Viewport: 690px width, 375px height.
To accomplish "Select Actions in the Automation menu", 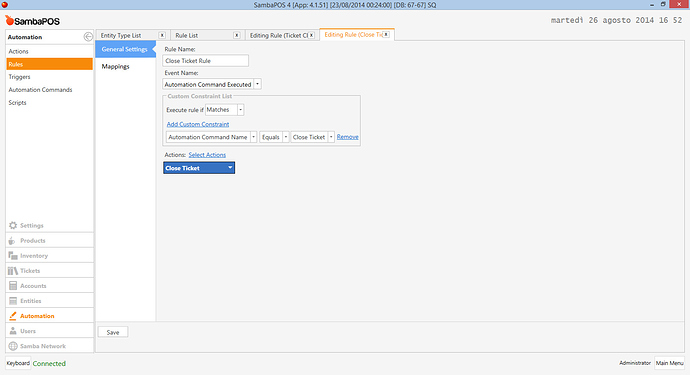I will pyautogui.click(x=49, y=51).
